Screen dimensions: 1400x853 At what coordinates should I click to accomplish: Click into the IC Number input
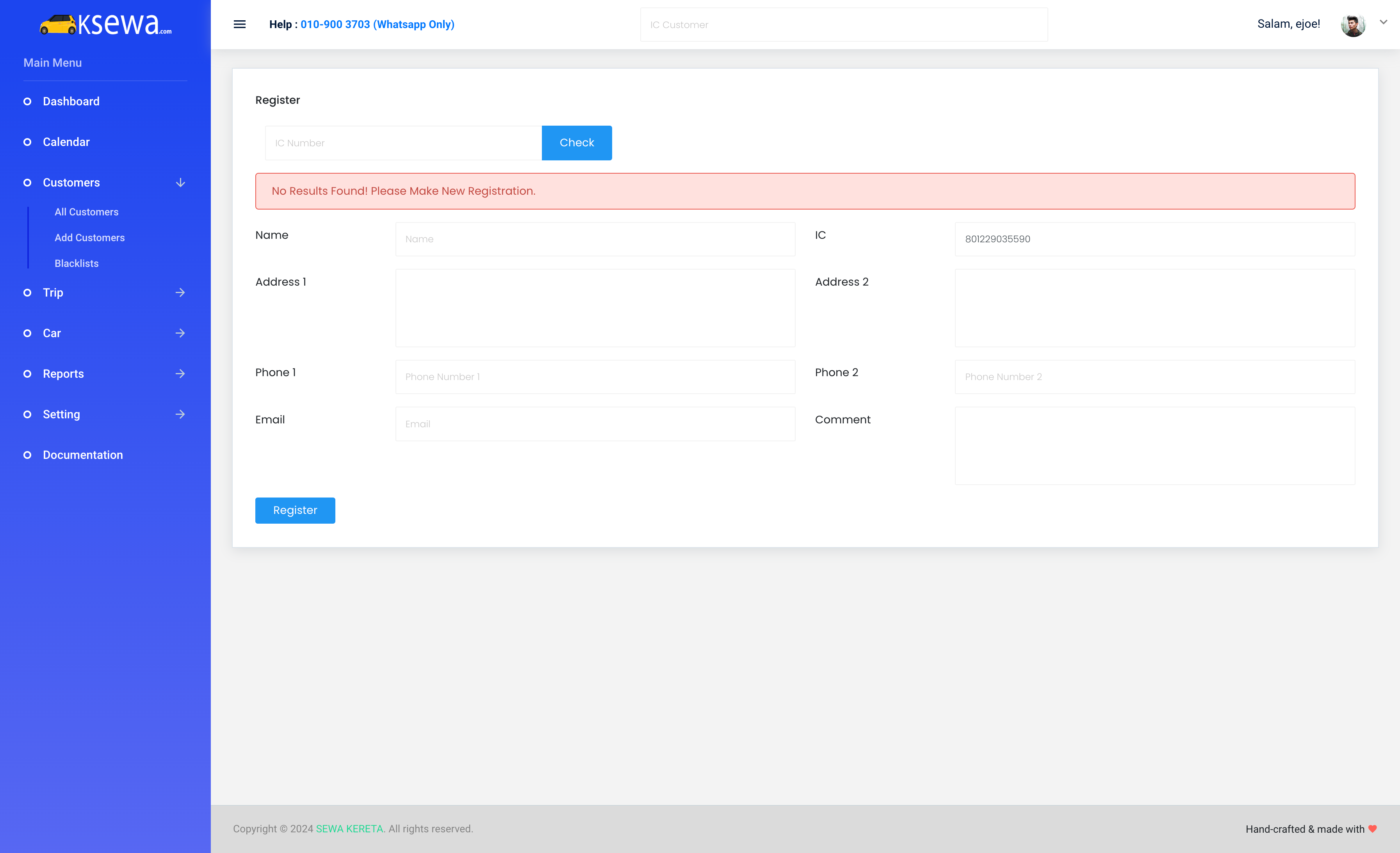pos(403,143)
